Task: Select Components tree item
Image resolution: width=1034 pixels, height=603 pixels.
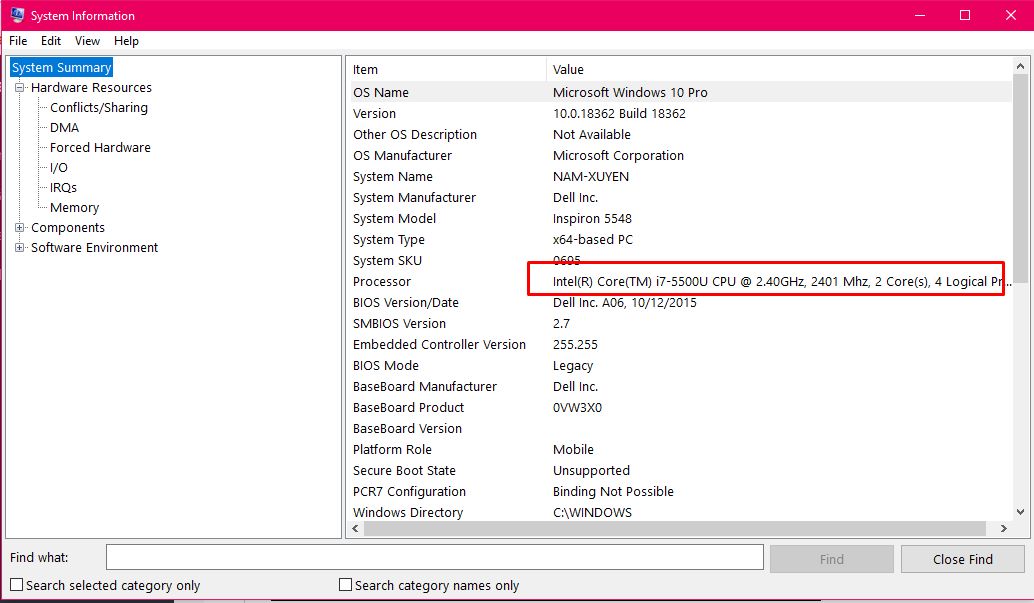Action: pos(68,227)
